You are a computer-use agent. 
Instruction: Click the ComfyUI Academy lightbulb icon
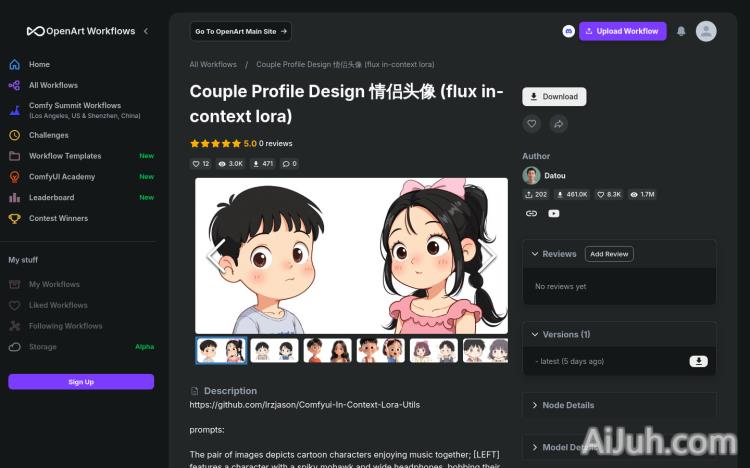click(x=15, y=177)
